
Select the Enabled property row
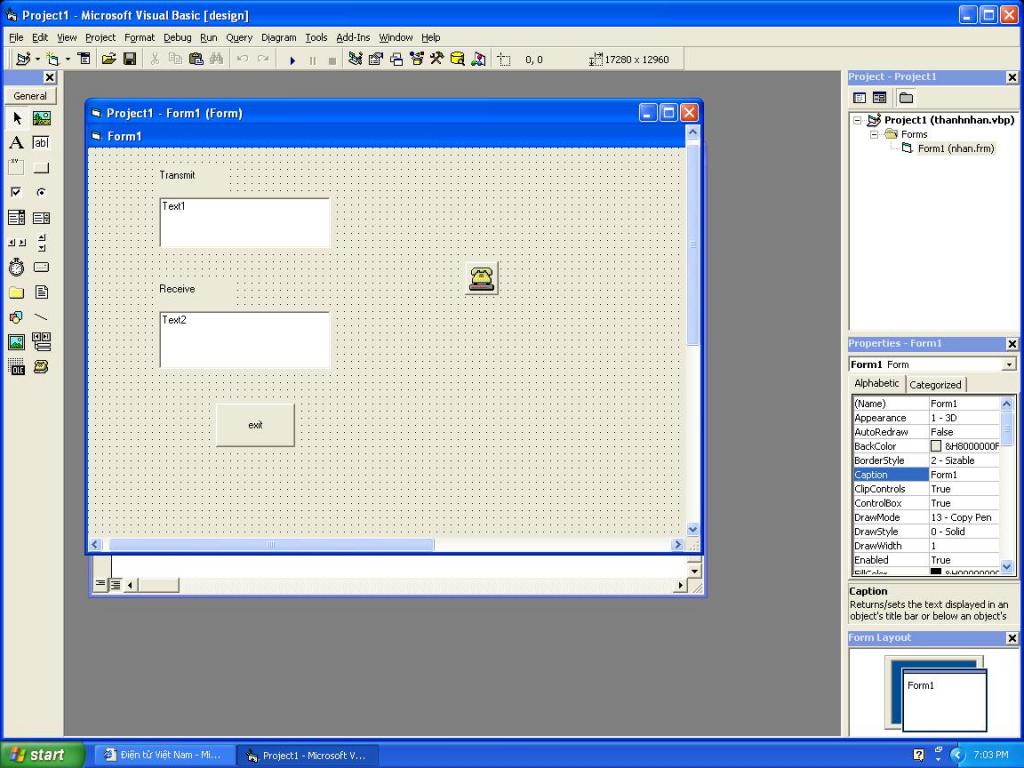click(926, 560)
